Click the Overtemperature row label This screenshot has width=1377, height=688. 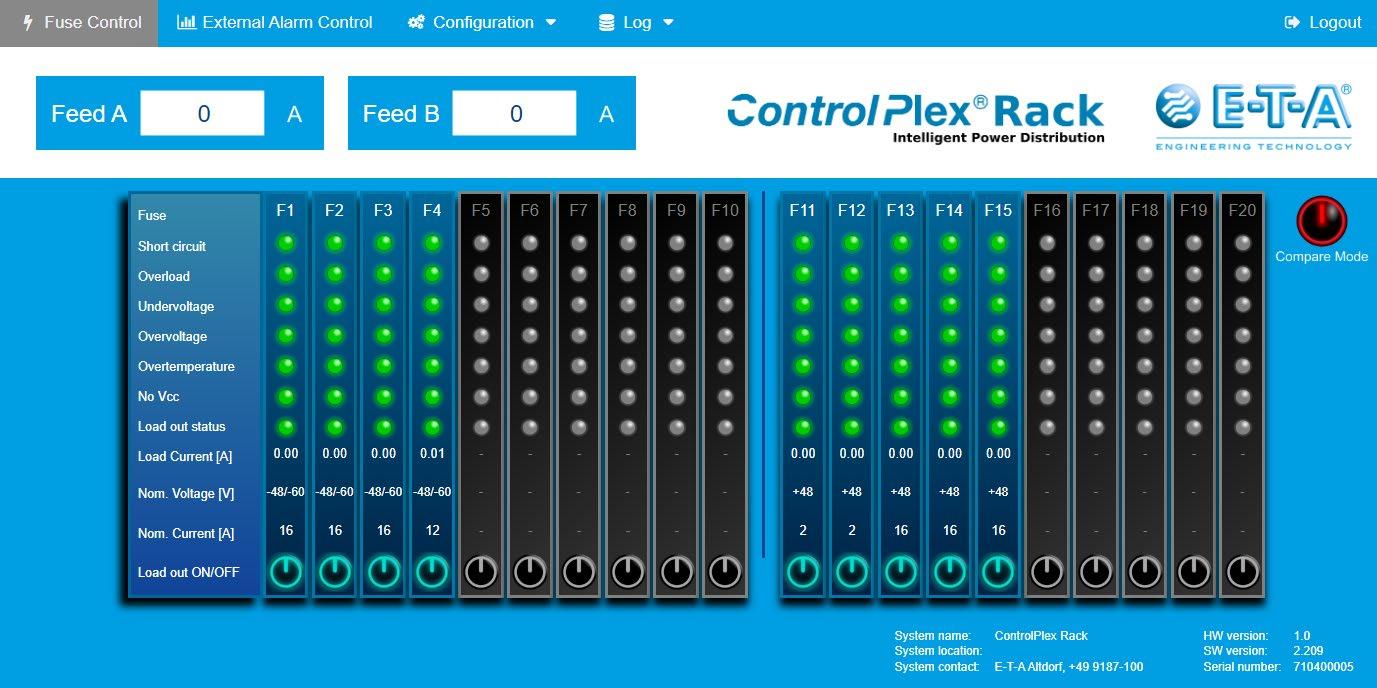(186, 367)
